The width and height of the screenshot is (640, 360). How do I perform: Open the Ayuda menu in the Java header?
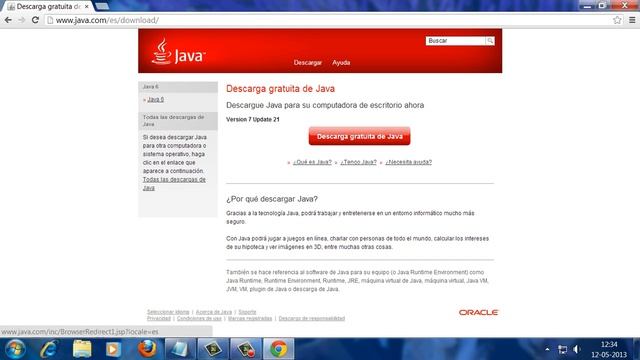pos(341,62)
